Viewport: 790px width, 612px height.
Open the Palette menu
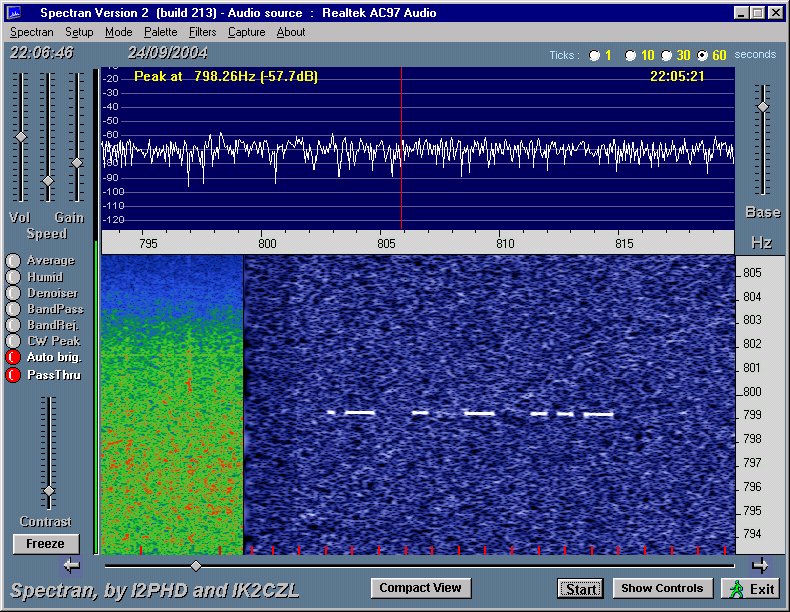[160, 32]
